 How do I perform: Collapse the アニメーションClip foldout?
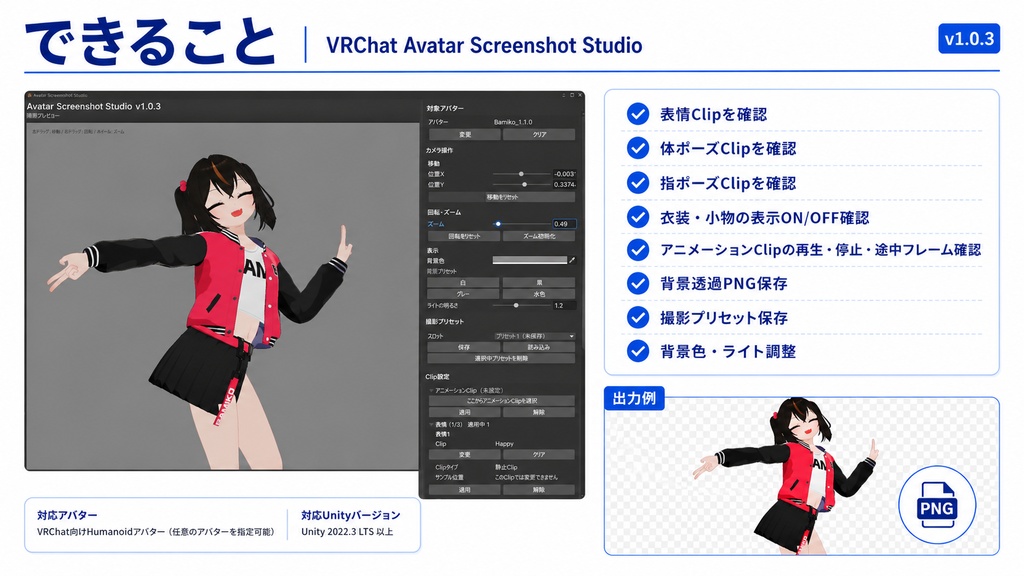431,390
